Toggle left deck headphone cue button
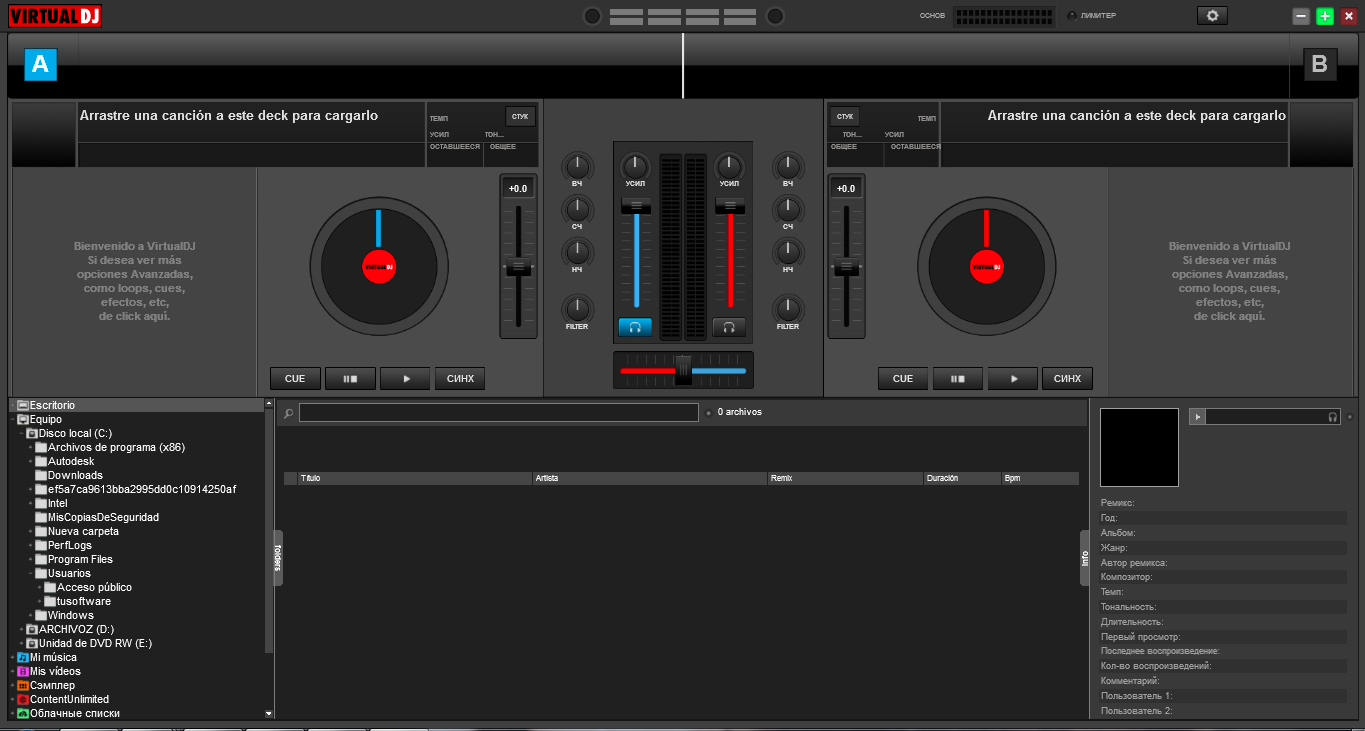The width and height of the screenshot is (1365, 731). tap(635, 327)
